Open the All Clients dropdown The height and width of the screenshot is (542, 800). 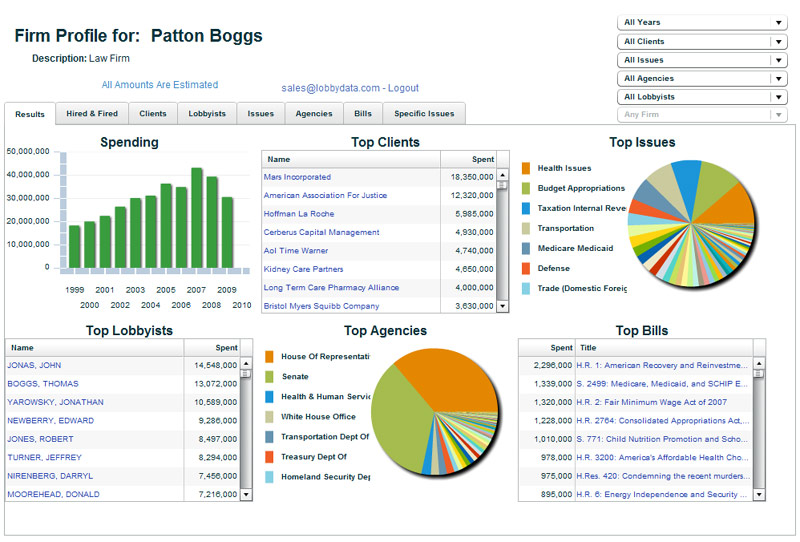pyautogui.click(x=702, y=41)
